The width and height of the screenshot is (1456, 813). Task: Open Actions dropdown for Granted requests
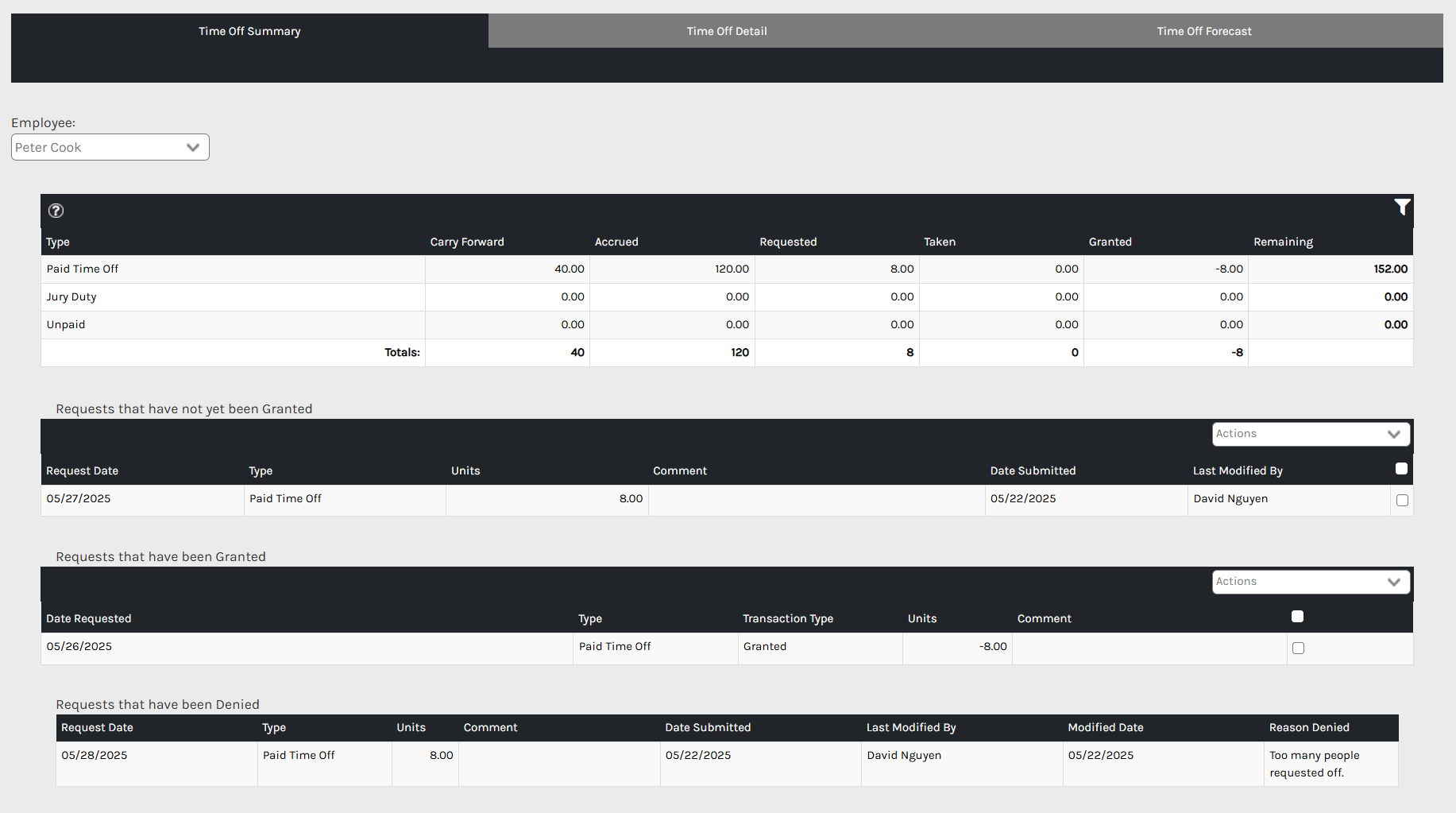[x=1311, y=582]
